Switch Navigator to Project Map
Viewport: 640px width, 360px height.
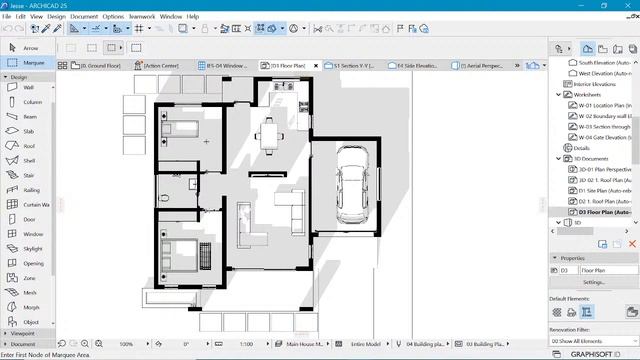click(x=587, y=49)
